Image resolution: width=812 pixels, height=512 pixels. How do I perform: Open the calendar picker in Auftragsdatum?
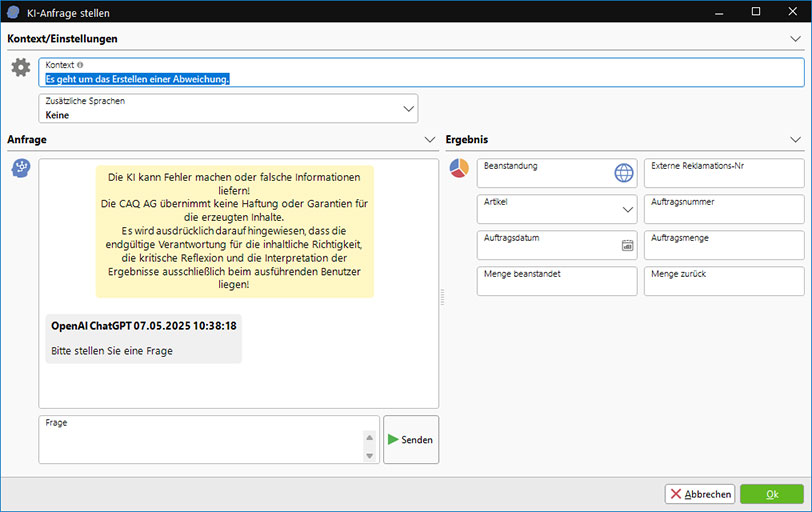627,245
